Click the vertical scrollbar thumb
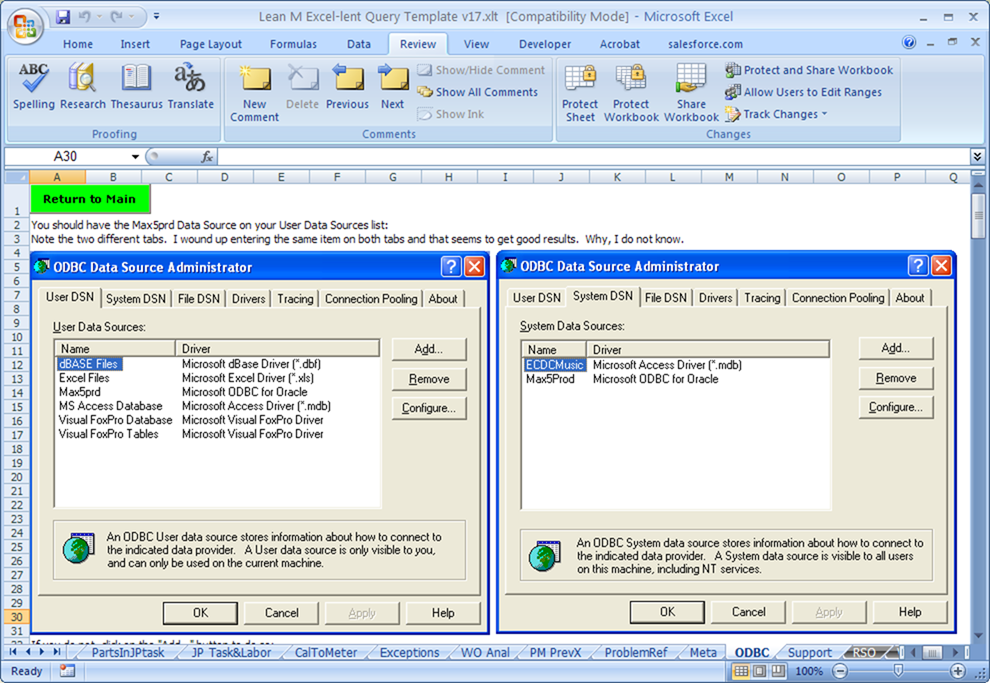This screenshot has height=683, width=990. (x=978, y=216)
